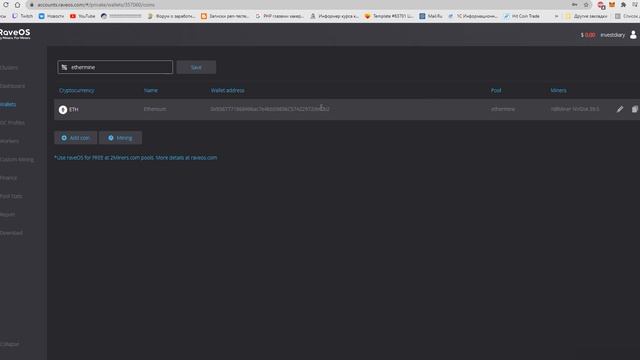Viewport: 640px width, 360px height.
Task: Open the 2Miners free pools promo link
Action: tap(136, 158)
